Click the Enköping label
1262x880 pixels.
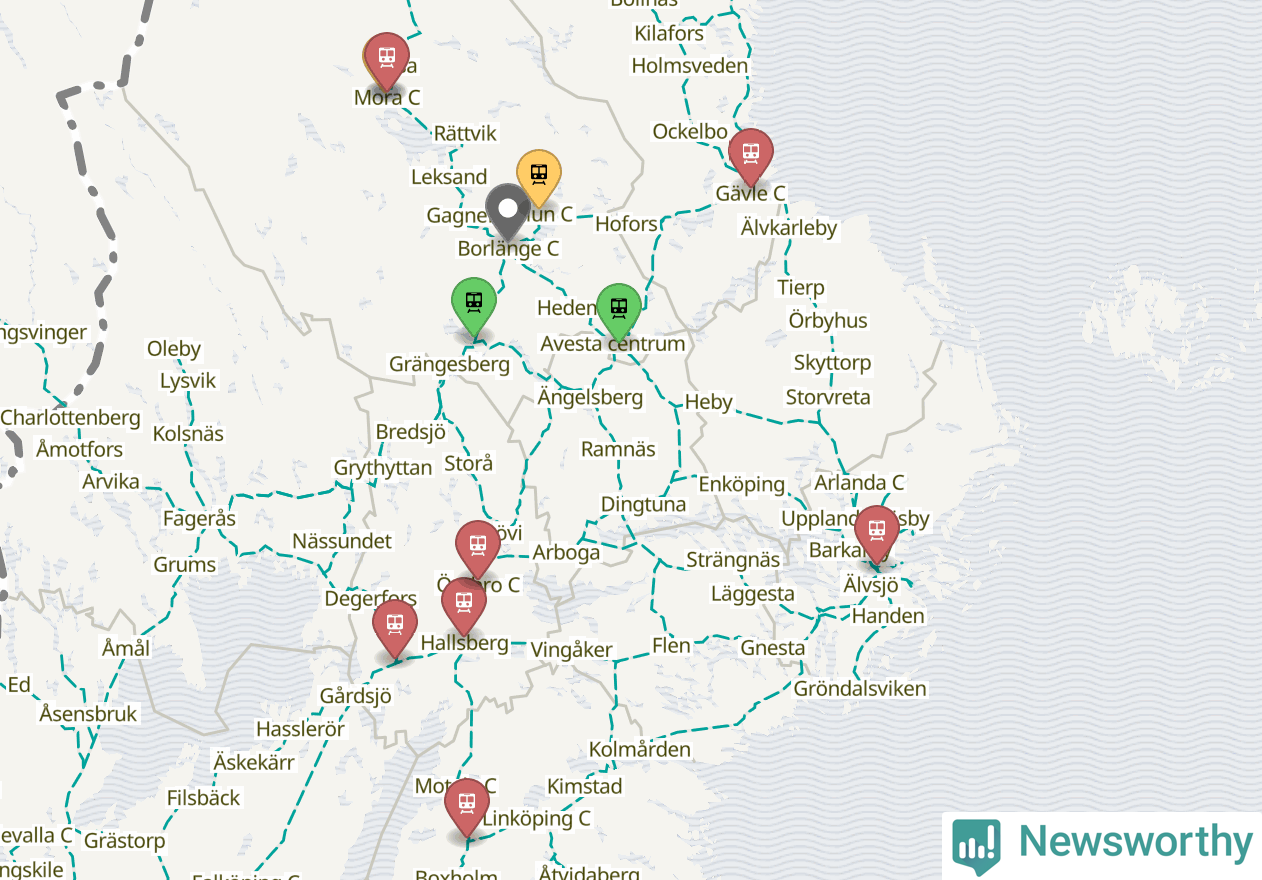pos(742,485)
